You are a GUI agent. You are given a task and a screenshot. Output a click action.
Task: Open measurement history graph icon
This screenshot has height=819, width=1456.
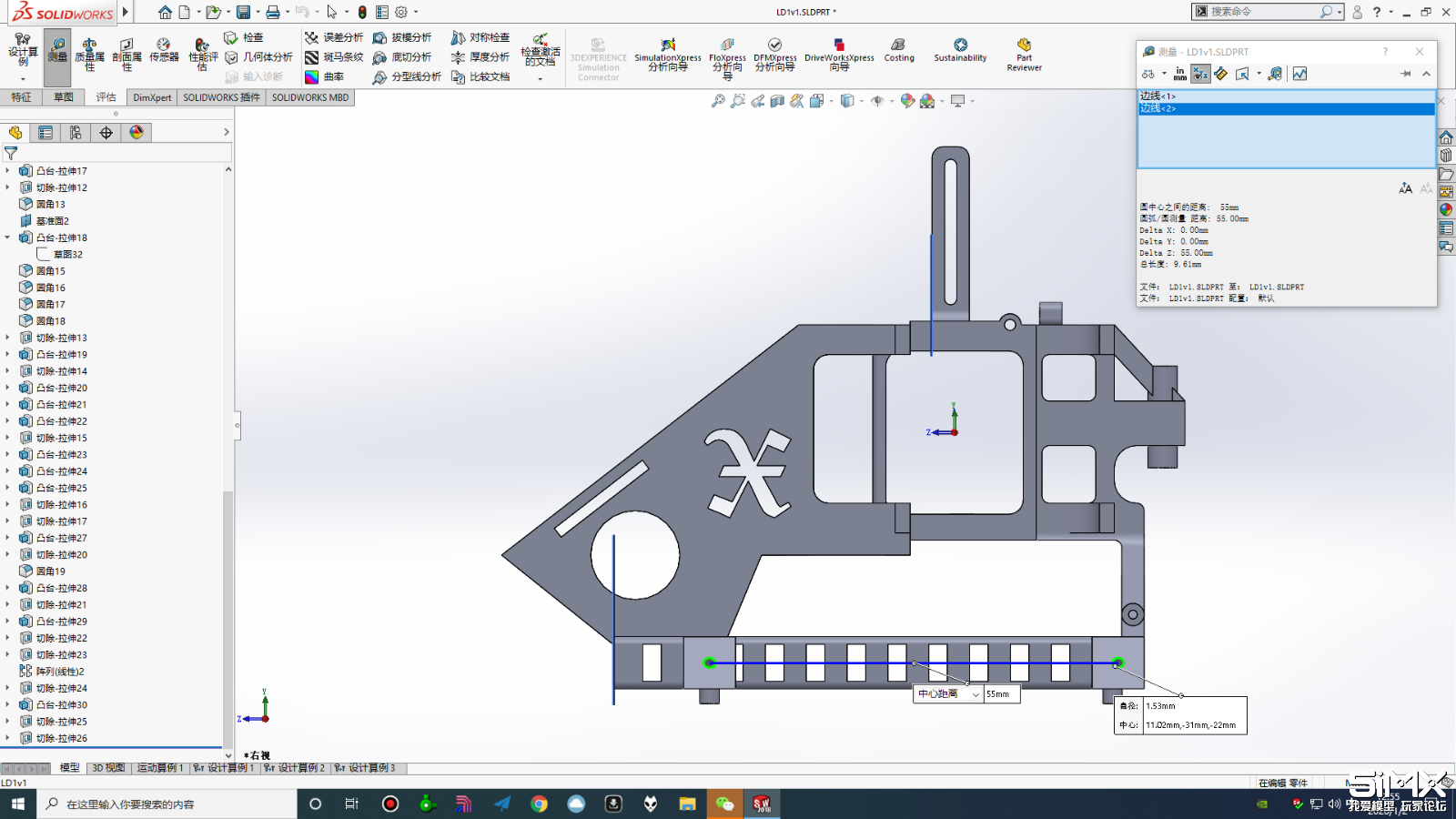[x=1299, y=74]
